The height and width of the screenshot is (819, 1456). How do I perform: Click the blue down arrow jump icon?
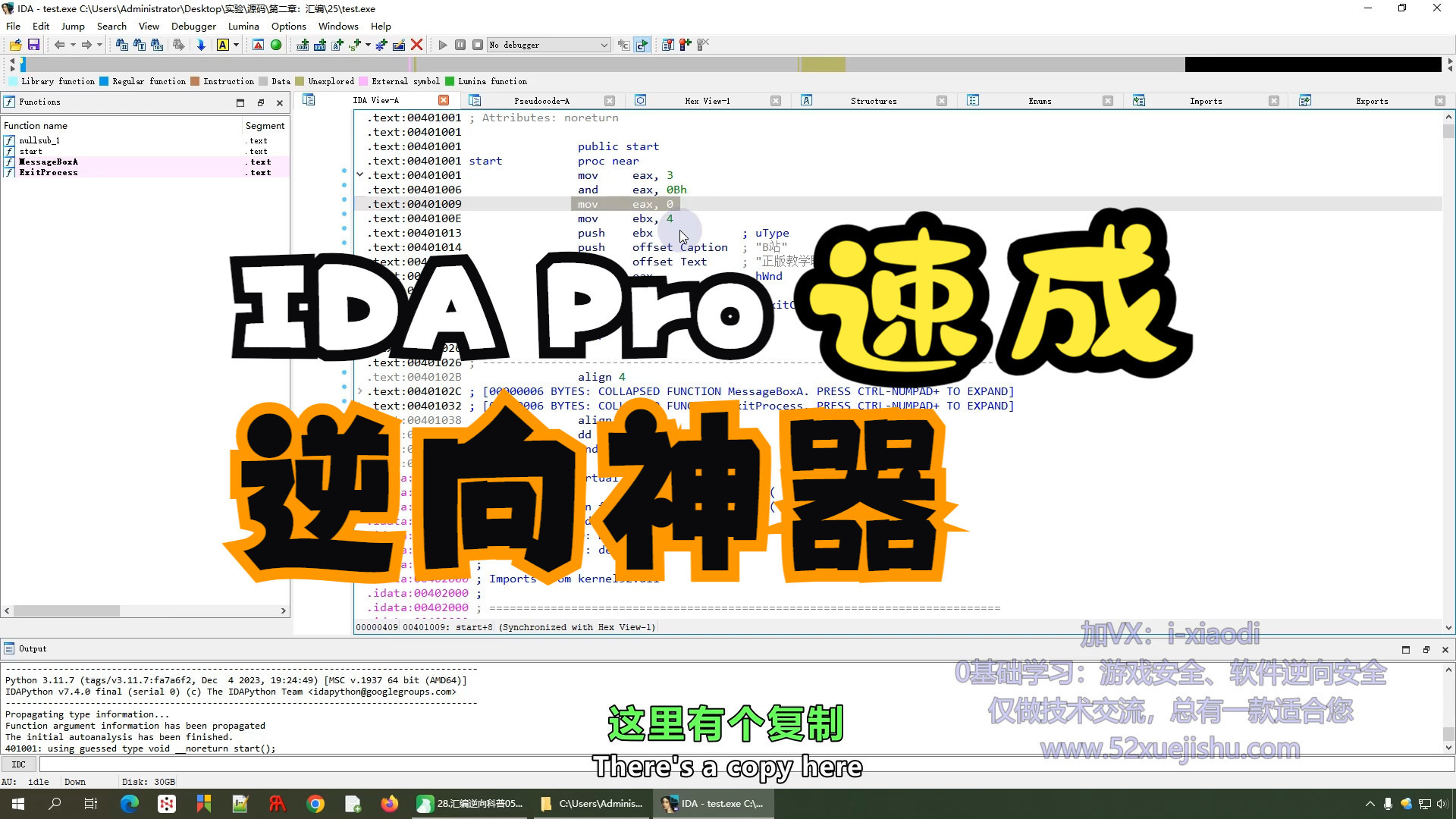[201, 45]
